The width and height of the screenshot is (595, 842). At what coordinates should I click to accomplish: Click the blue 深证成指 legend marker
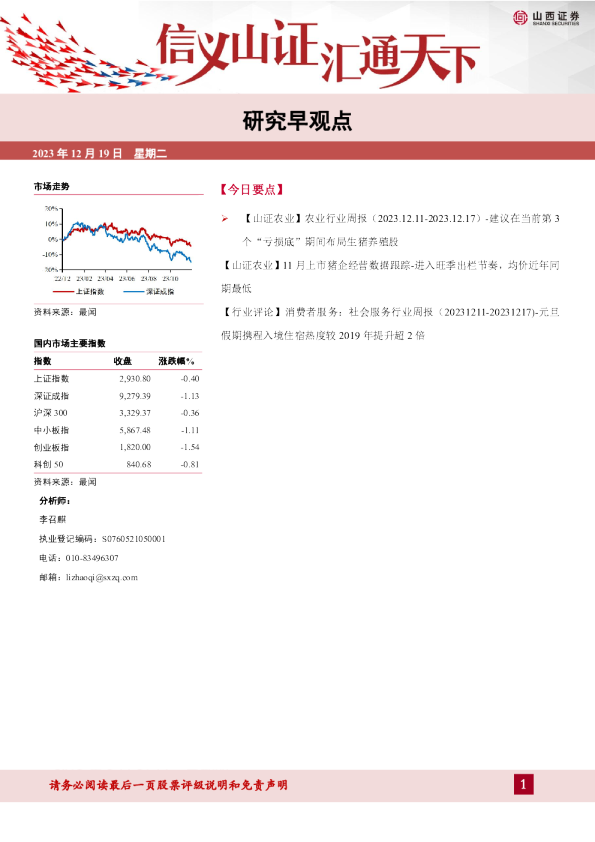coord(134,292)
